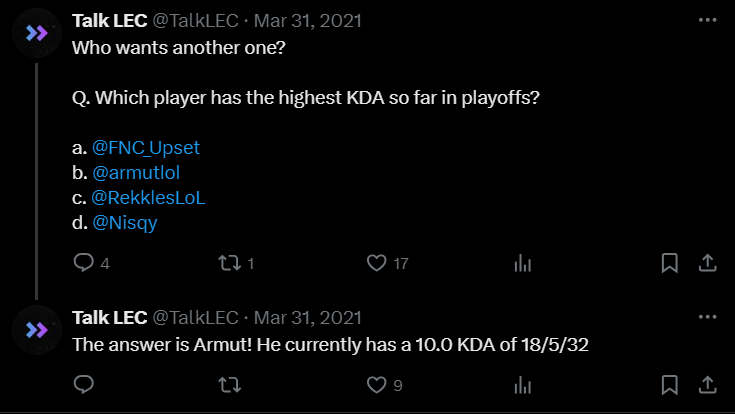Share the KDA question tweet
The width and height of the screenshot is (735, 414).
point(706,263)
